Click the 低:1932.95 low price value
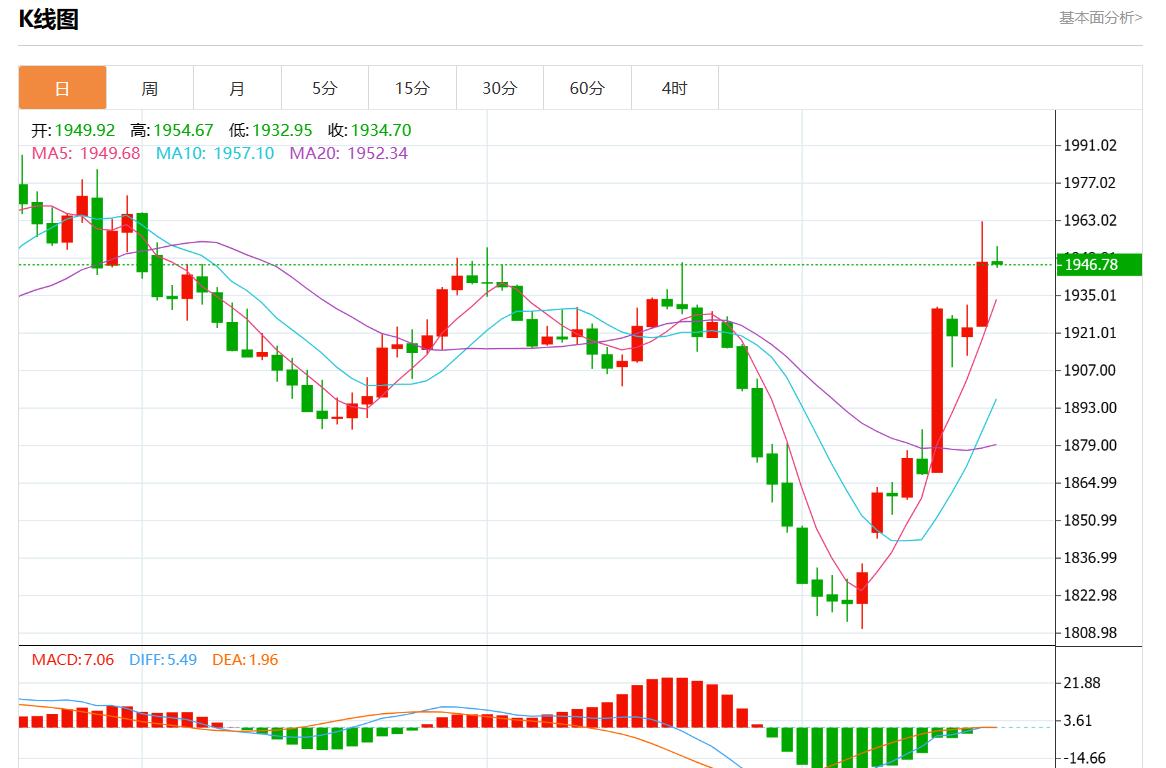 coord(271,130)
